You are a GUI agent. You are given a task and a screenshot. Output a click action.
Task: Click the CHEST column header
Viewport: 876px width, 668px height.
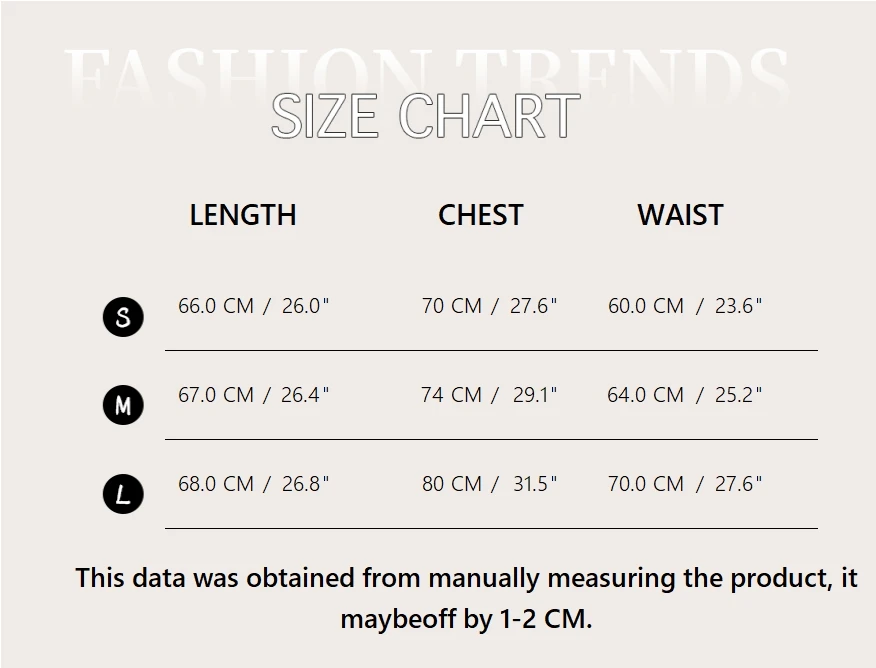click(481, 215)
